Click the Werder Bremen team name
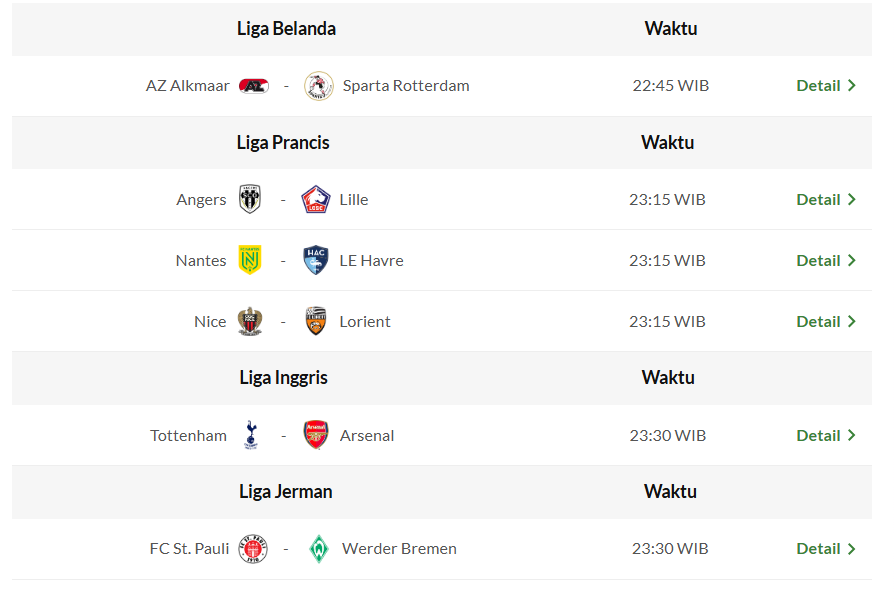This screenshot has width=894, height=602. [399, 549]
